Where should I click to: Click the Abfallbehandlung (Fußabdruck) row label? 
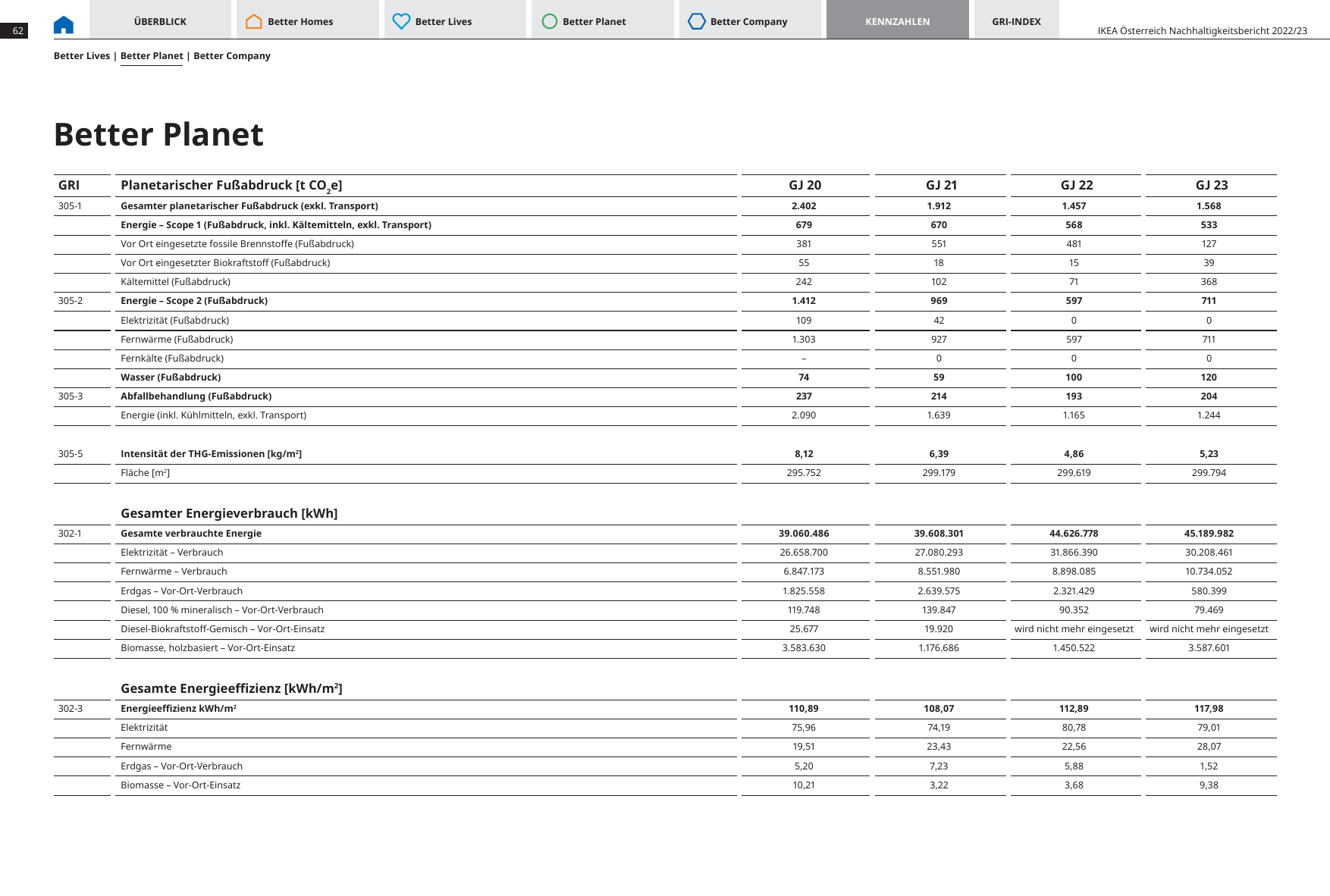coord(196,396)
